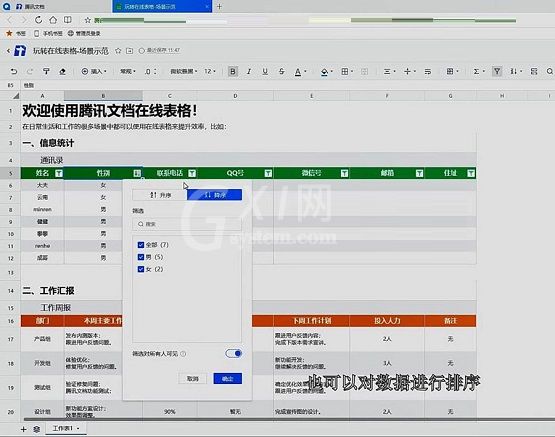Screen dimensions: 555x437
Task: Click the font color A icon
Action: pos(298,72)
